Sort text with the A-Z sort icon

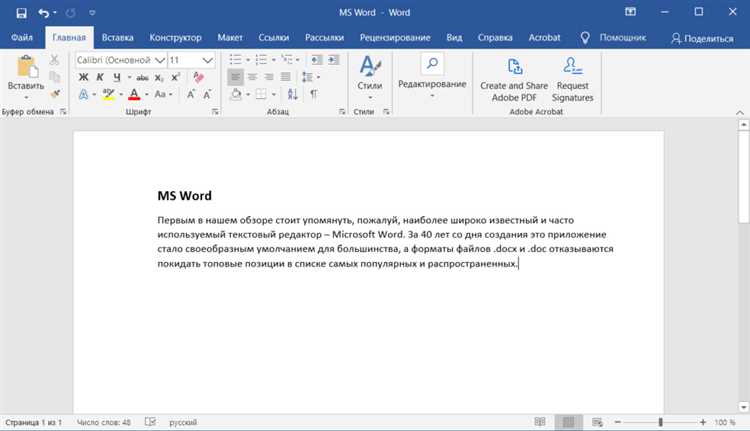point(293,94)
